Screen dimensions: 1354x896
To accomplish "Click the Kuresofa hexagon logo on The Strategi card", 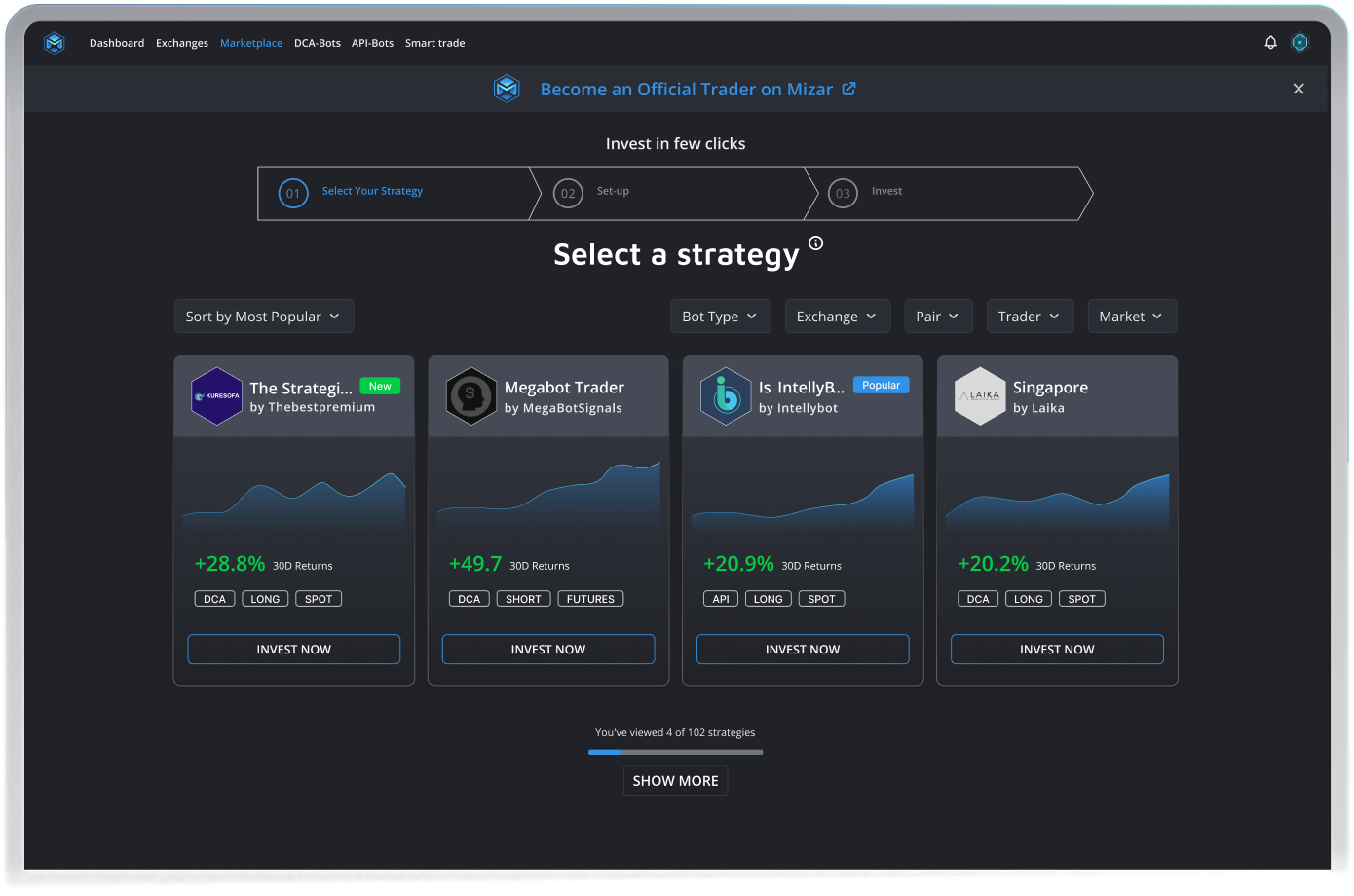I will click(x=216, y=395).
